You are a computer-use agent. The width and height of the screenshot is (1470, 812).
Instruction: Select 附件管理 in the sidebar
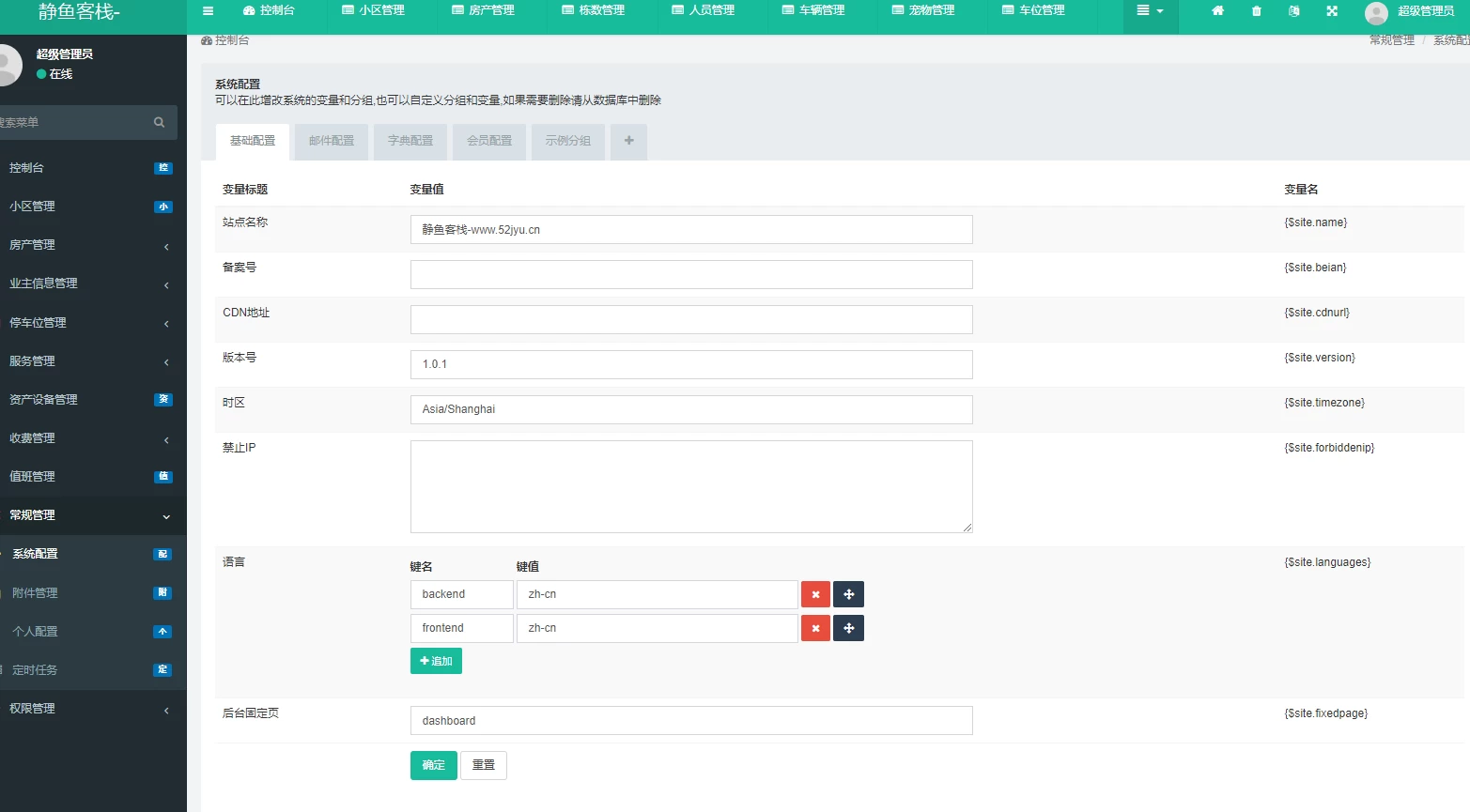[x=36, y=593]
